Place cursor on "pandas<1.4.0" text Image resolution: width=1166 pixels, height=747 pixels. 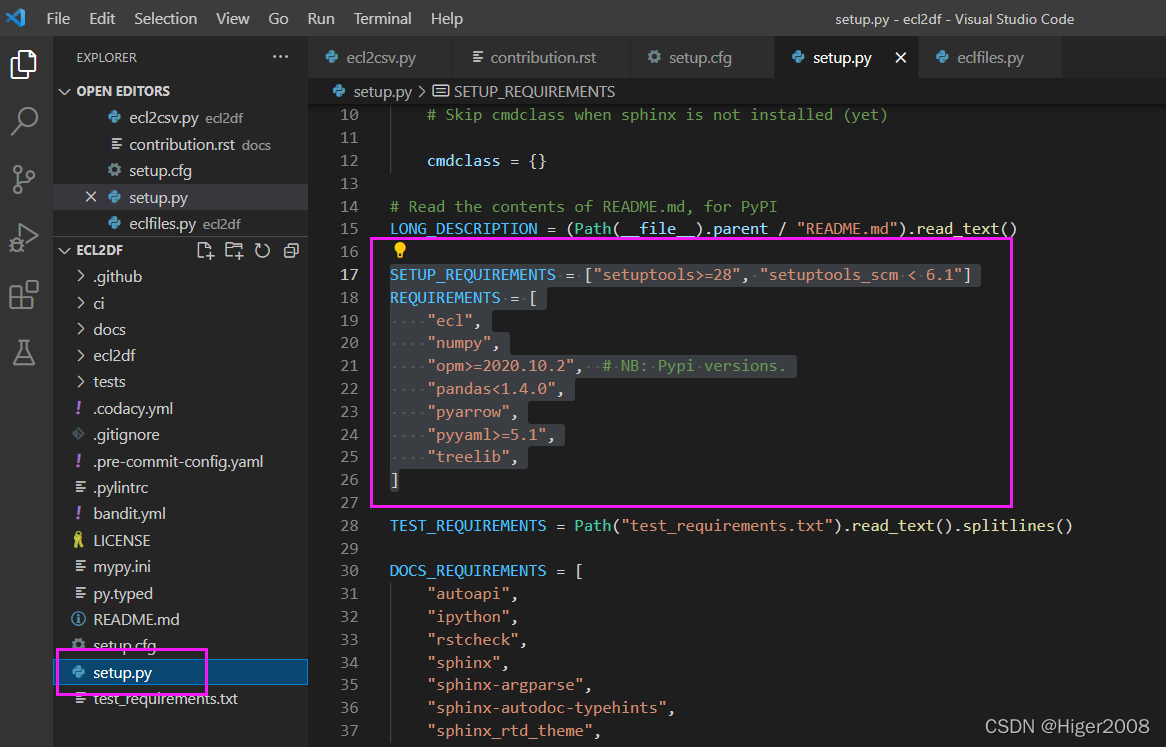coord(490,389)
